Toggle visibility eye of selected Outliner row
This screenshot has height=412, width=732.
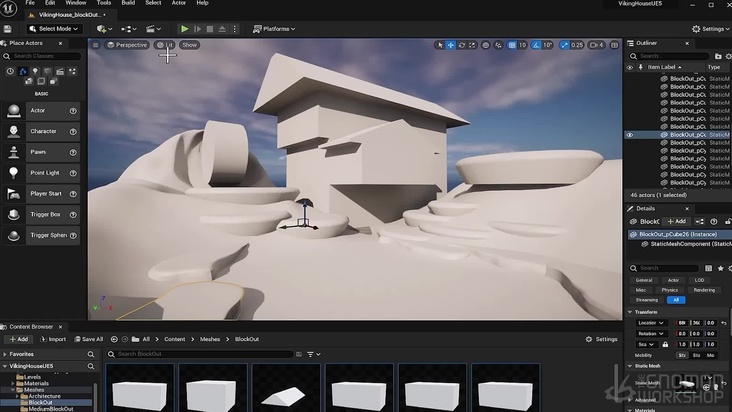(630, 135)
